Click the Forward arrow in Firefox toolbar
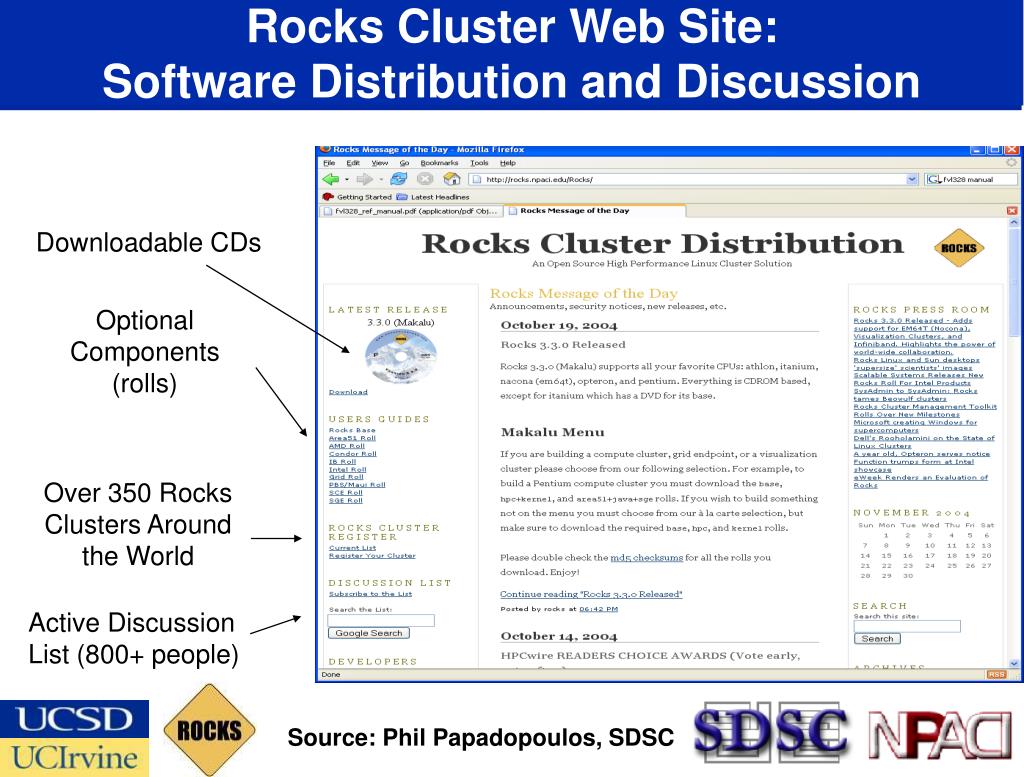The width and height of the screenshot is (1024, 777). [x=364, y=179]
